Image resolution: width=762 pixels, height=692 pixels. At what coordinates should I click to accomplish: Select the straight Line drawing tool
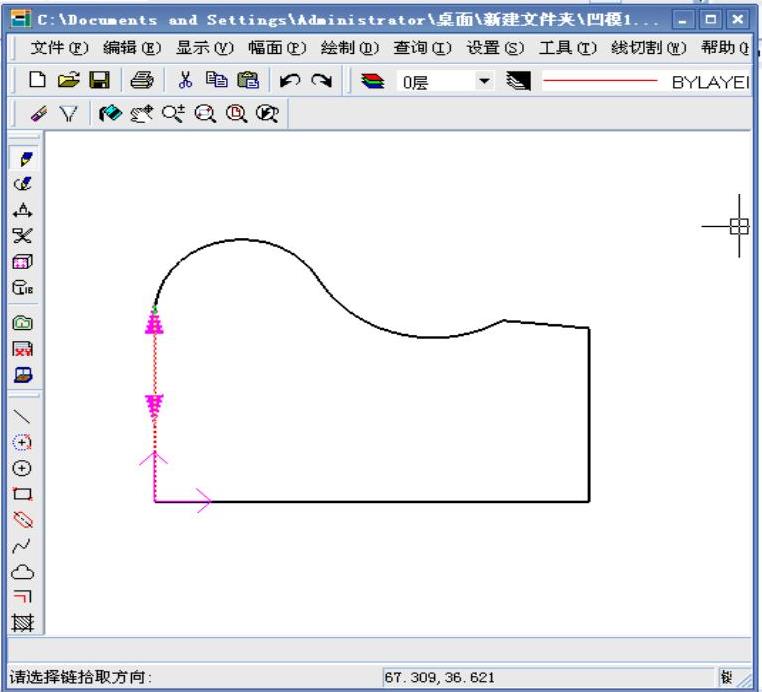coord(22,417)
